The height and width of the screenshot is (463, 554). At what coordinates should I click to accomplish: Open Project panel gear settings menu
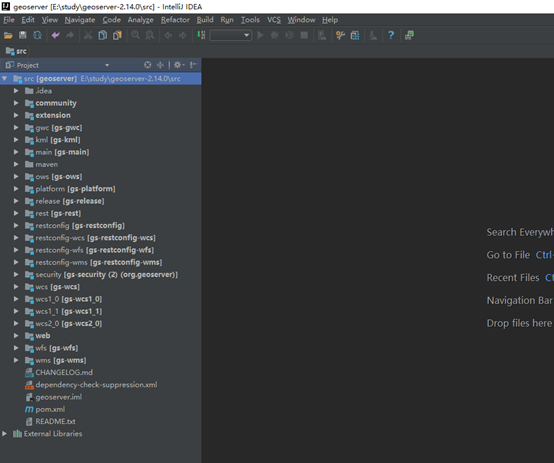point(179,65)
